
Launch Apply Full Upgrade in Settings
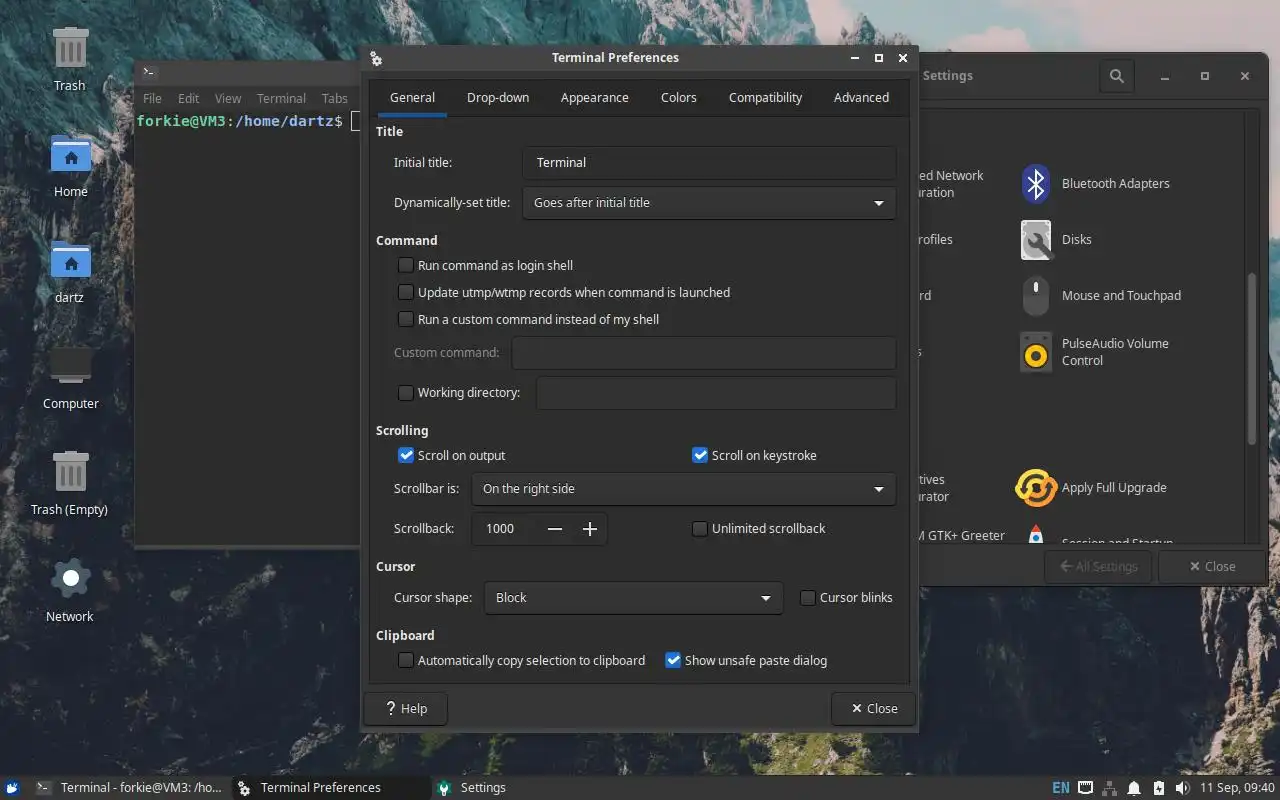coord(1092,488)
